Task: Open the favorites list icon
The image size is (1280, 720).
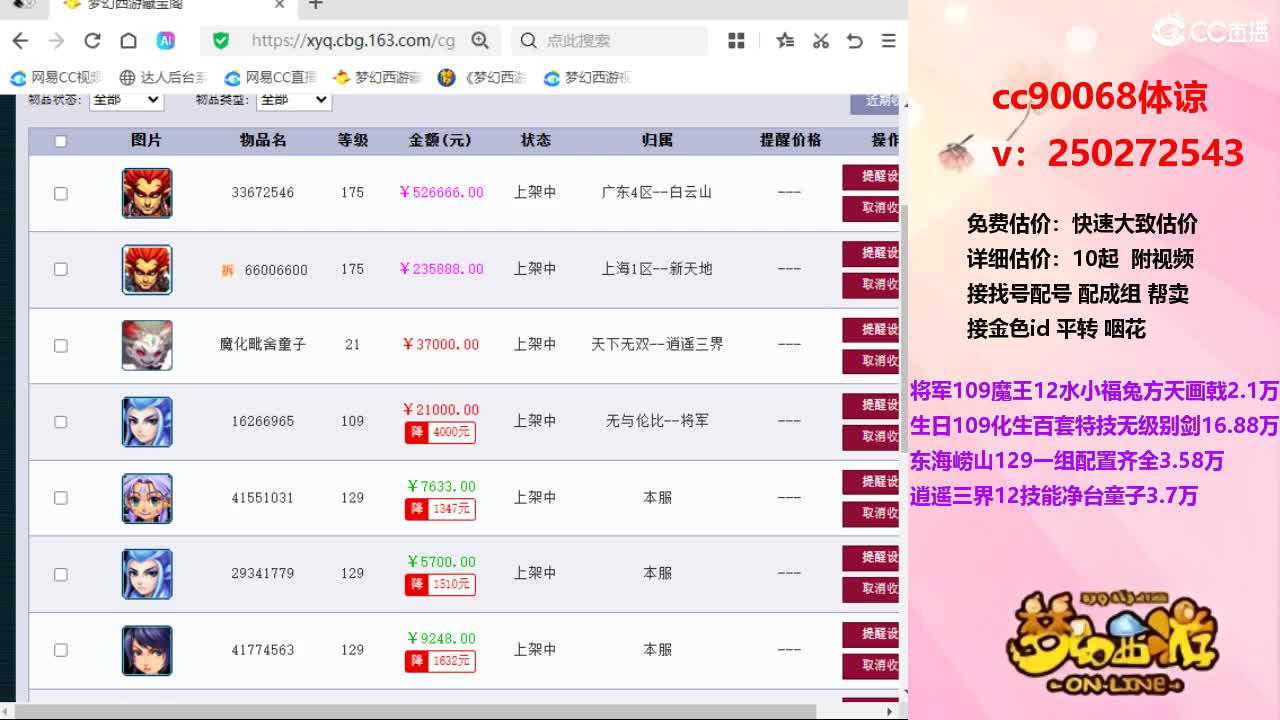Action: tap(785, 41)
